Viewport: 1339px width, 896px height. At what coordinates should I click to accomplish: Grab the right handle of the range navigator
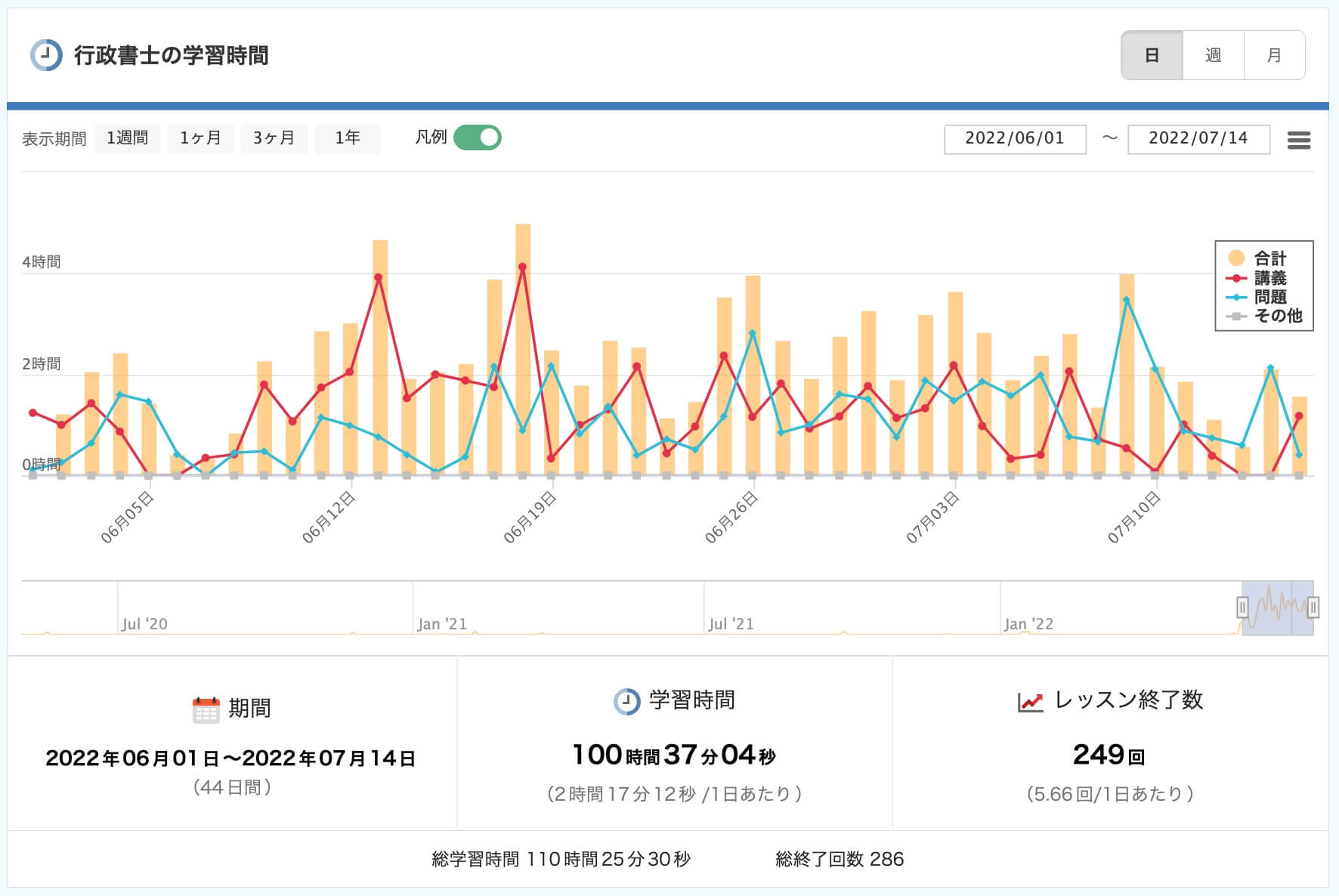click(1313, 607)
